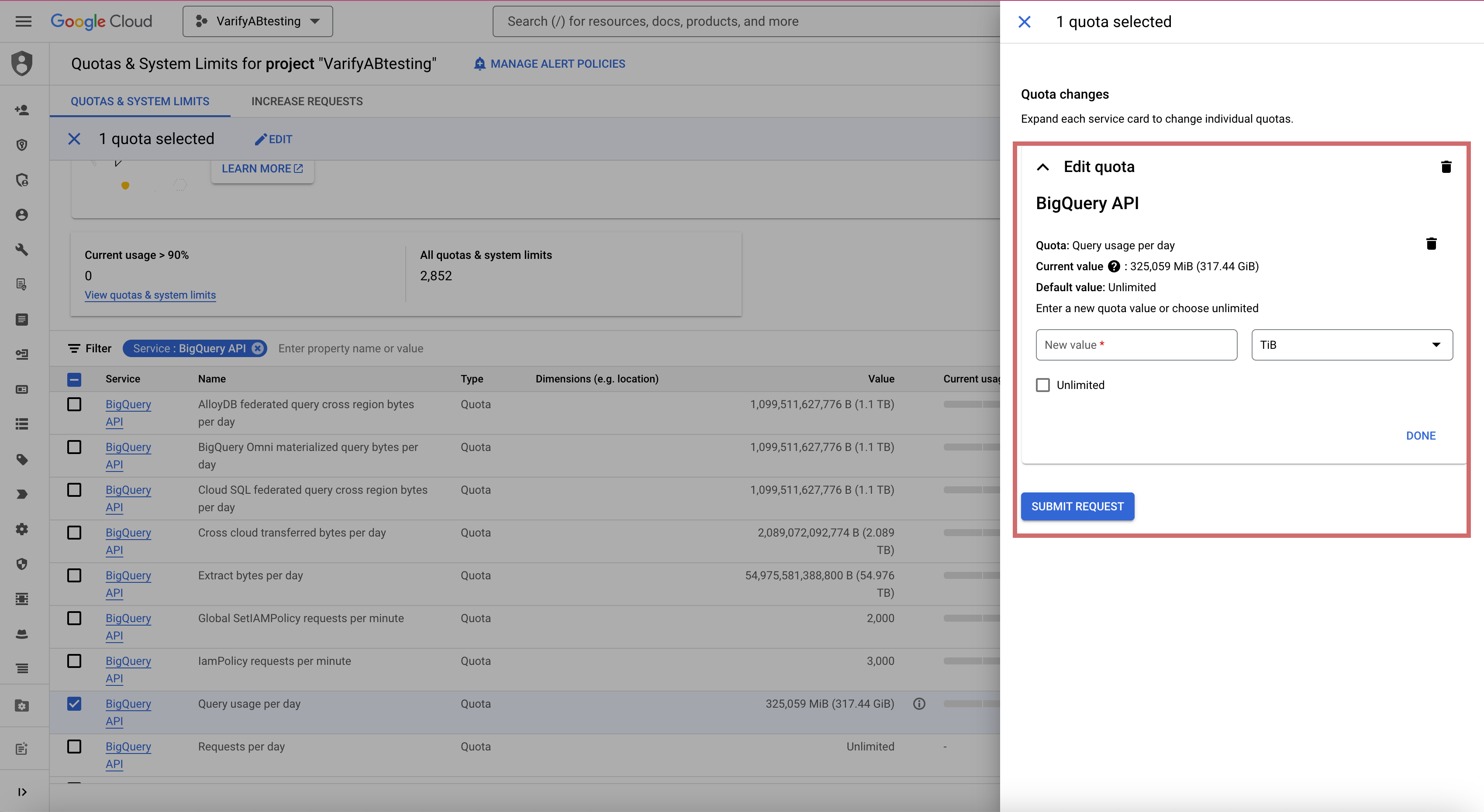Click the info icon in Query usage row
Image resolution: width=1484 pixels, height=812 pixels.
919,704
